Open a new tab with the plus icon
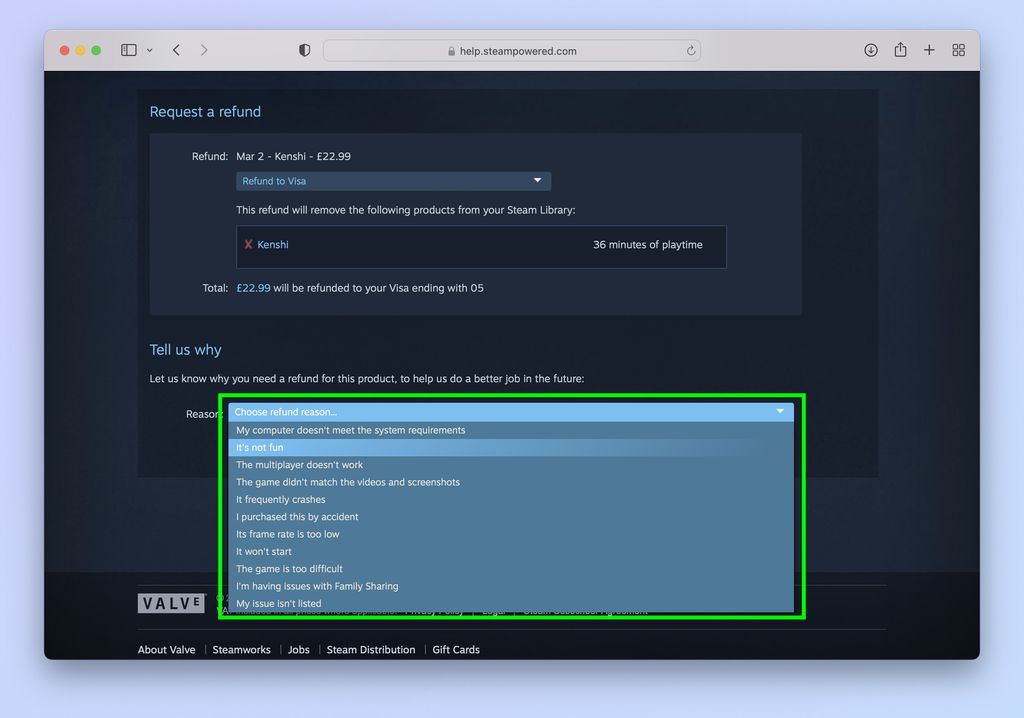The height and width of the screenshot is (718, 1024). click(x=929, y=49)
